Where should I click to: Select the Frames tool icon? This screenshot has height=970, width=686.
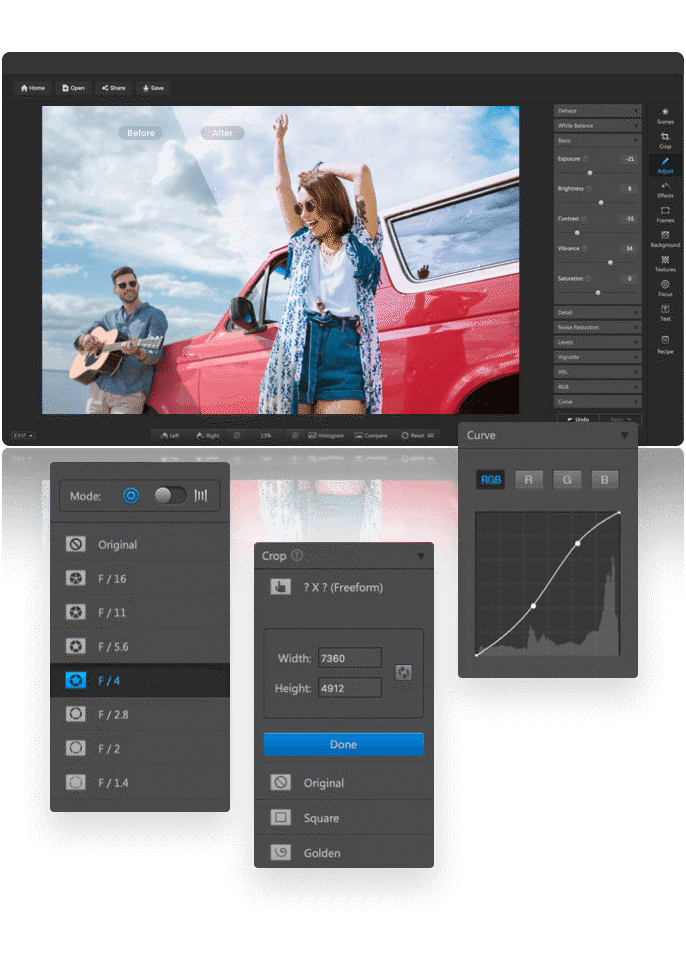(x=665, y=215)
